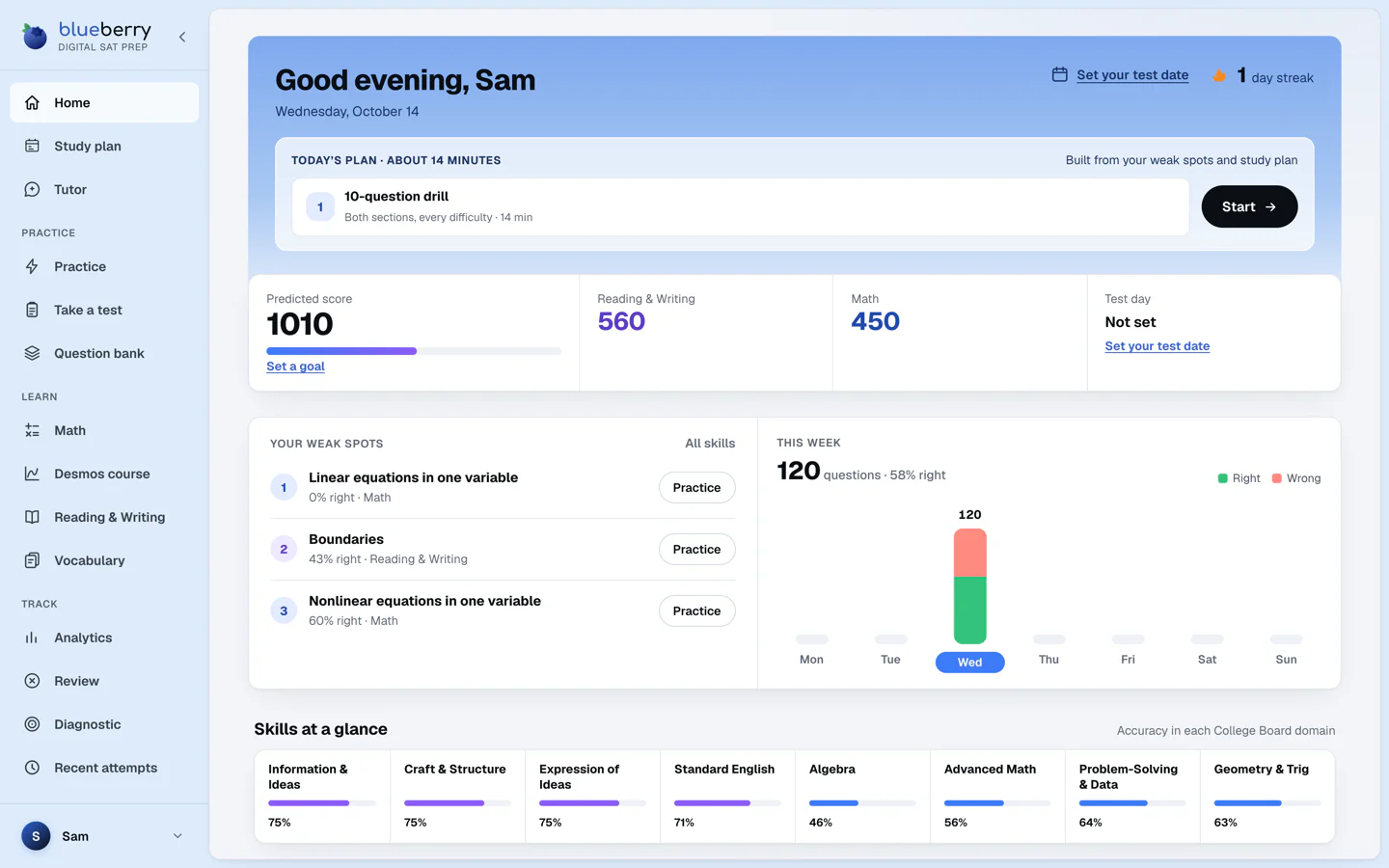This screenshot has height=868, width=1389.
Task: Open All skills in weak spots
Action: [x=710, y=444]
